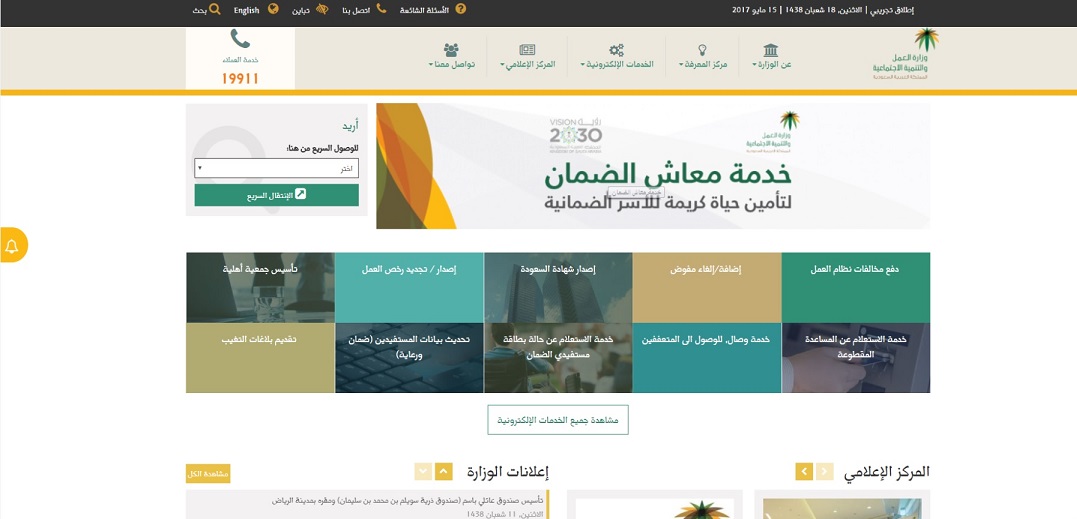The height and width of the screenshot is (519, 1077).
Task: Click the up arrow beside إعلانات الوزارة
Action: click(445, 471)
